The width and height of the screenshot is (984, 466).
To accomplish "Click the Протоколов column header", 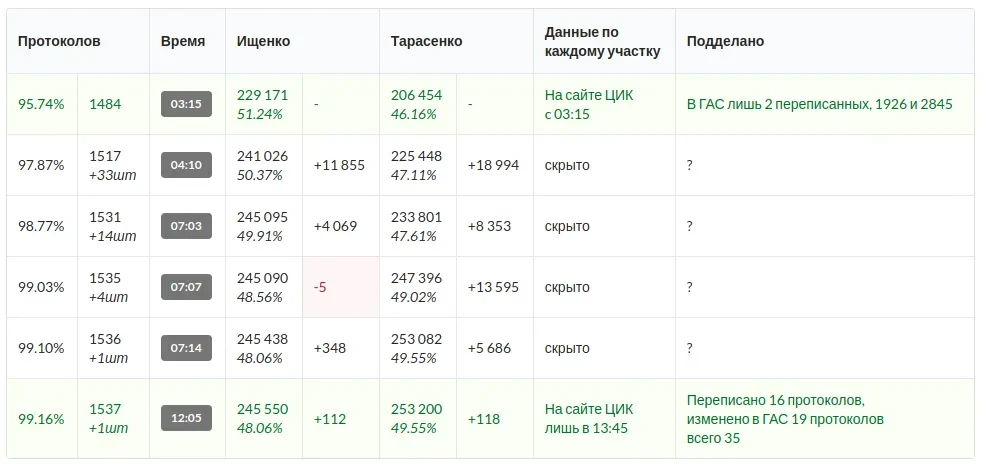I will coord(59,41).
